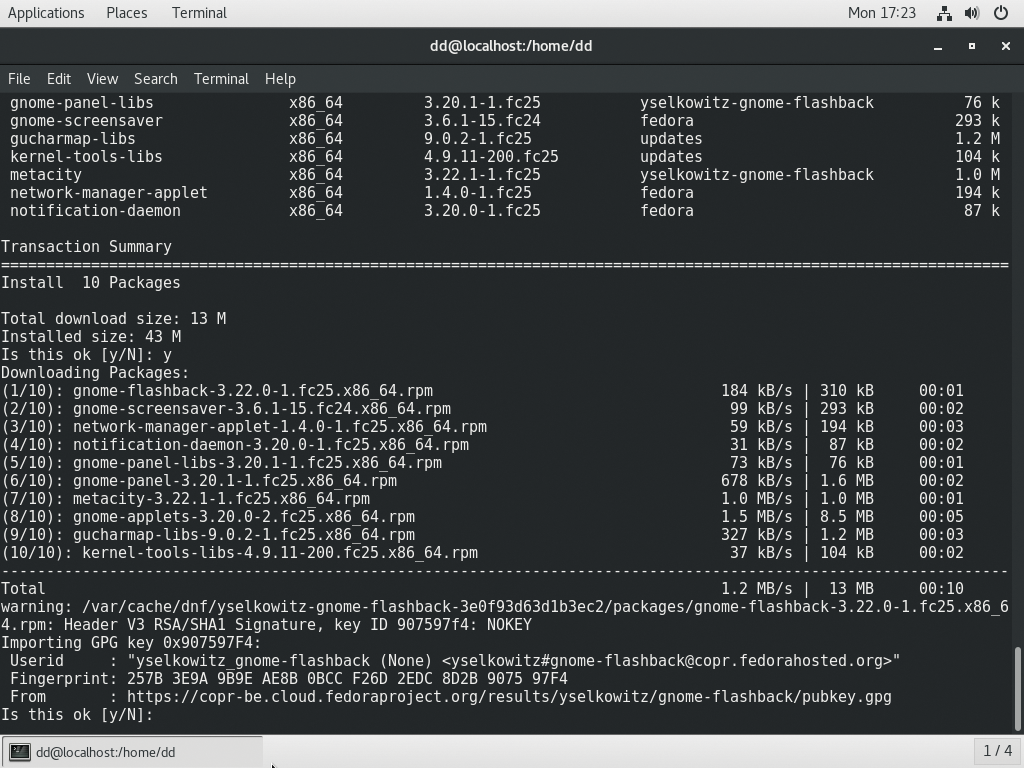Click 'Installed size: 43 M' line

(91, 337)
